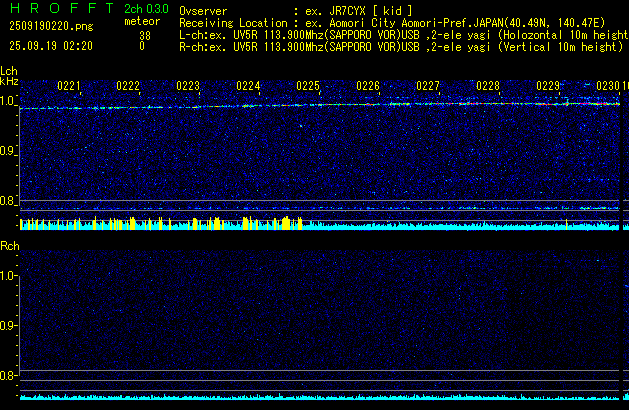Click the 0221 time marker
629x410 pixels.
pyautogui.click(x=69, y=86)
